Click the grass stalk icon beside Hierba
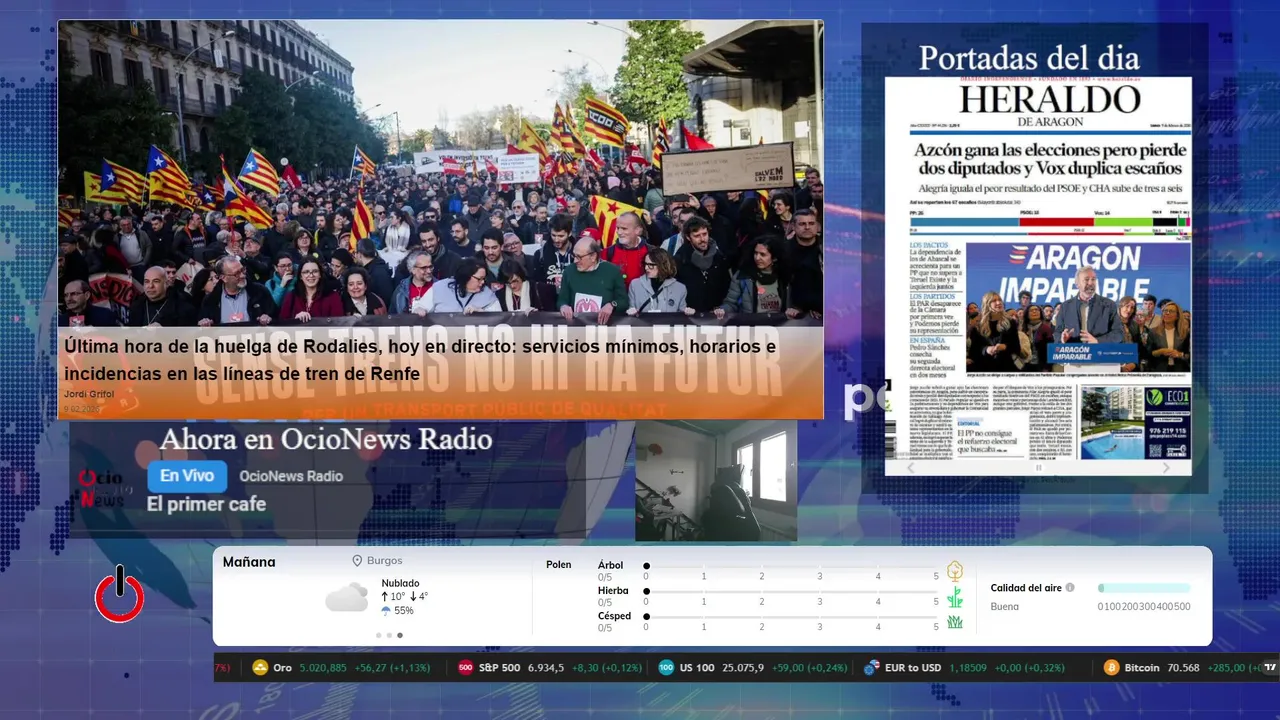 pos(955,597)
